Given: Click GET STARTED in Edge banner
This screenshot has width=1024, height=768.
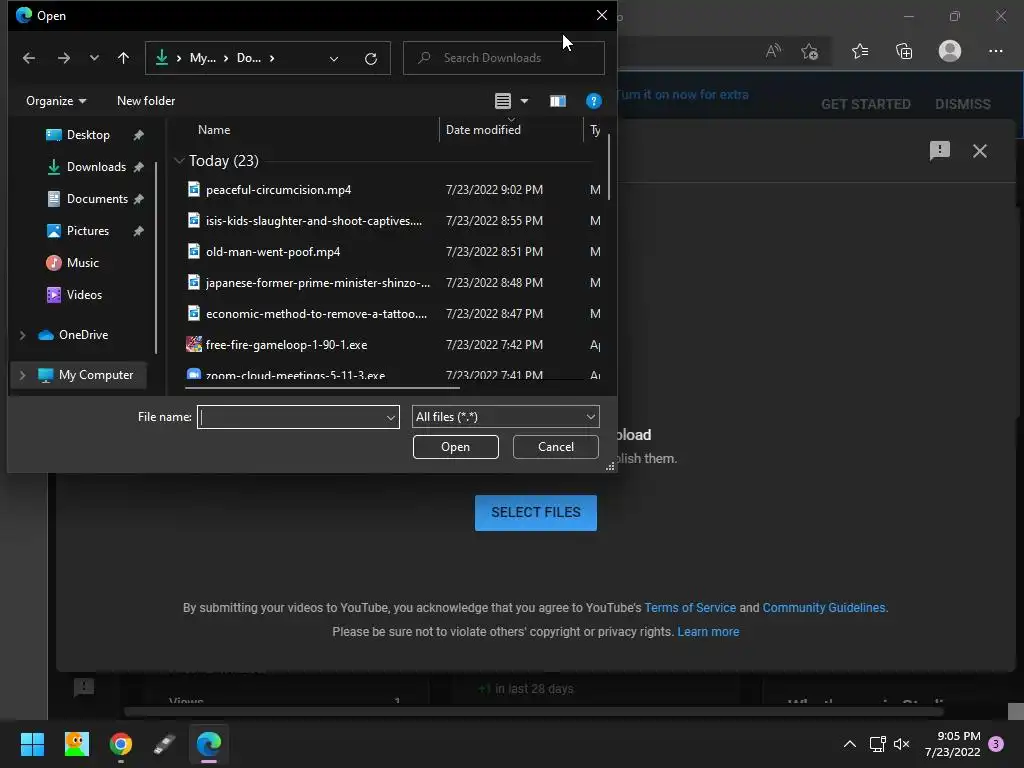Looking at the screenshot, I should click(x=865, y=104).
